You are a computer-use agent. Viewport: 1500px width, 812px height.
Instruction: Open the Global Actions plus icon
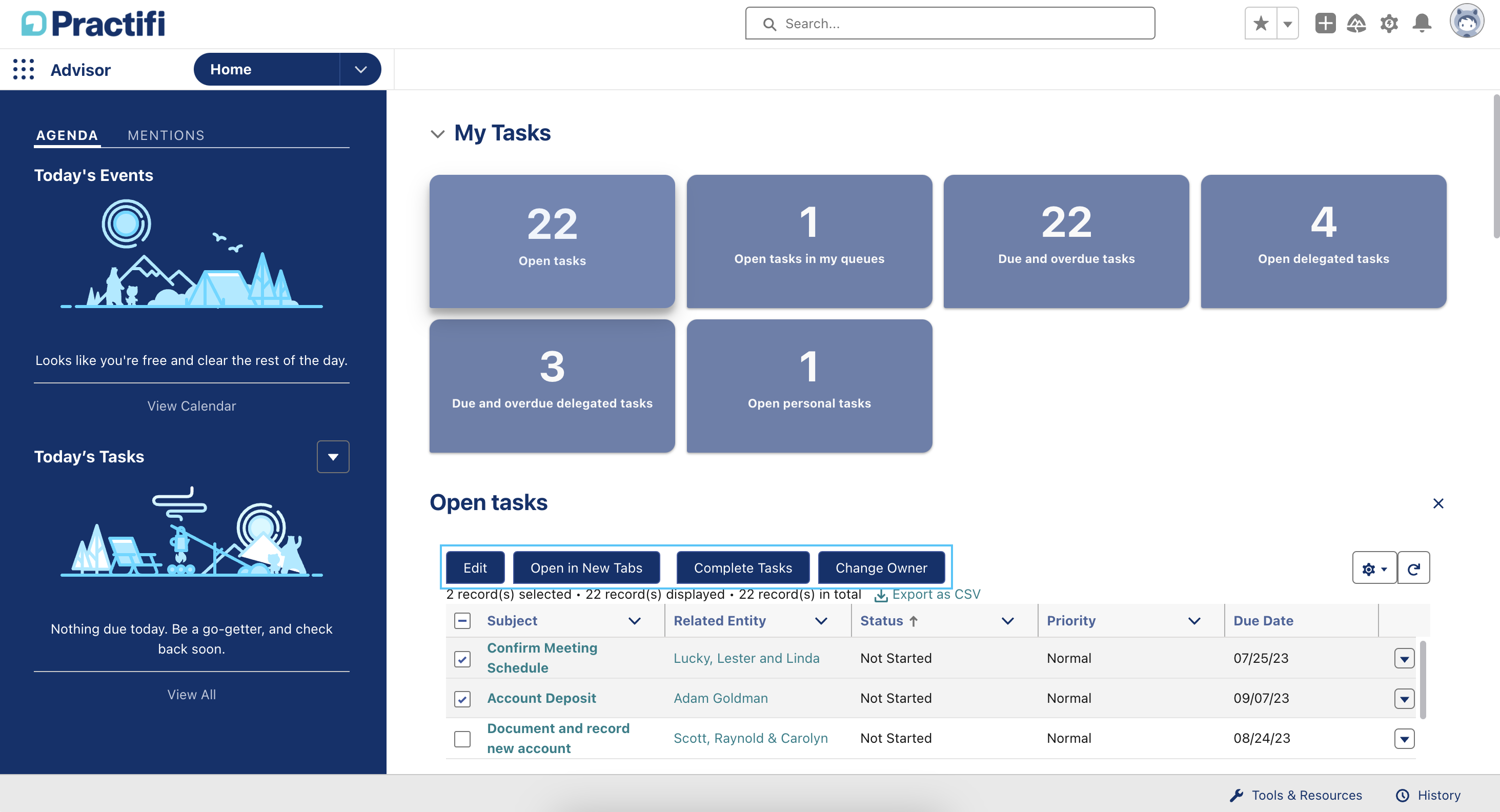click(1325, 23)
